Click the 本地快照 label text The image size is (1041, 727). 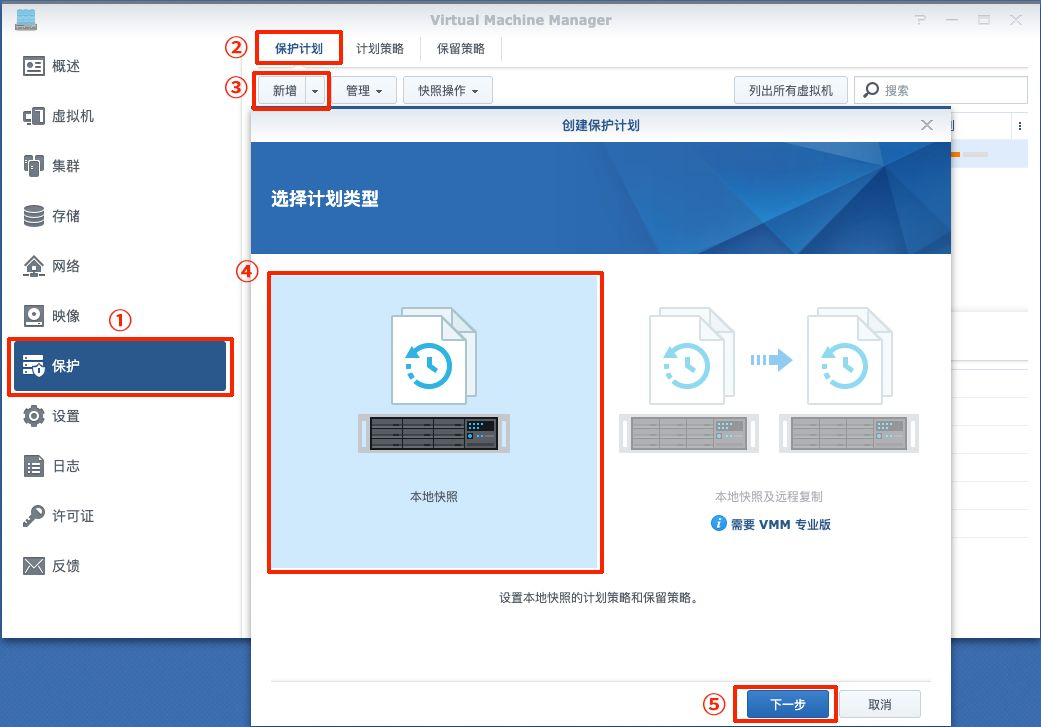point(434,497)
